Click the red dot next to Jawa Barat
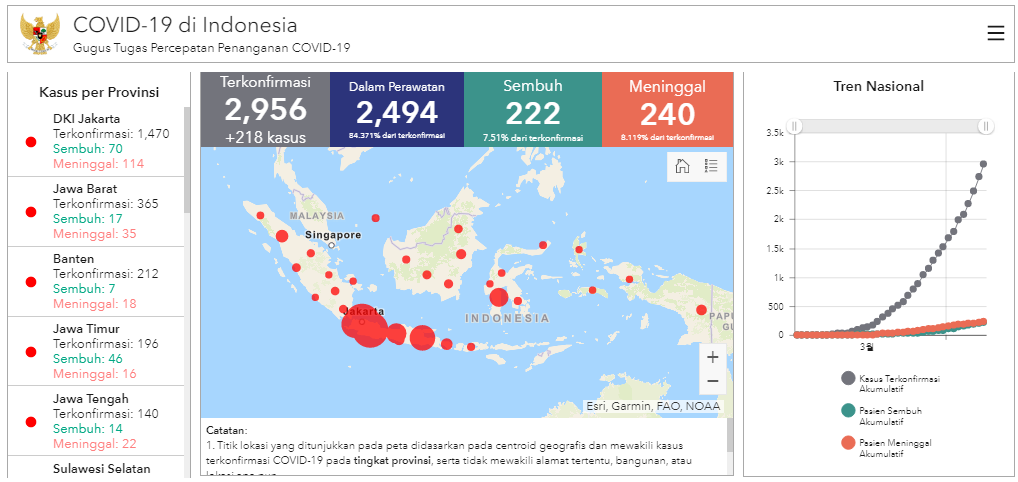The height and width of the screenshot is (482, 1018). point(31,212)
